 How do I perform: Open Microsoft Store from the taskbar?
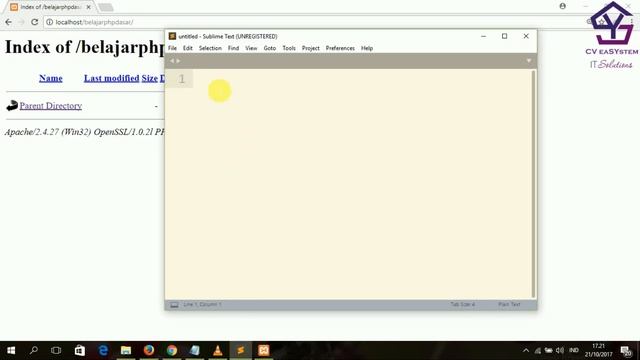(80, 351)
